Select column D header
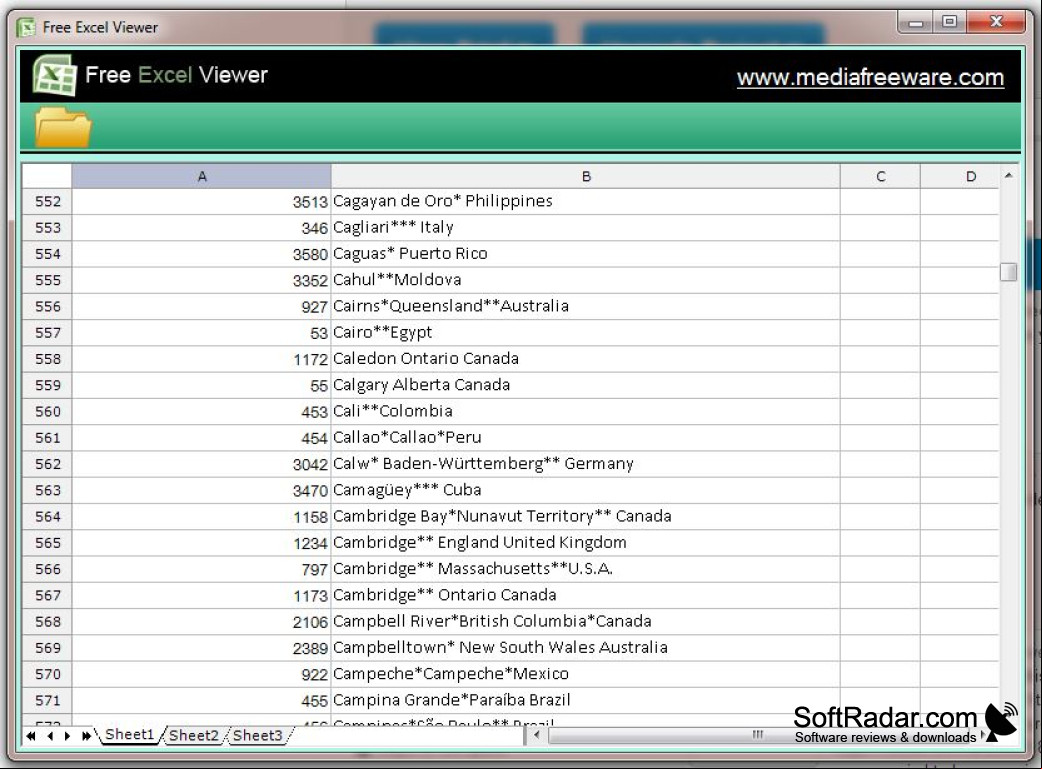This screenshot has height=769, width=1042. pos(960,176)
